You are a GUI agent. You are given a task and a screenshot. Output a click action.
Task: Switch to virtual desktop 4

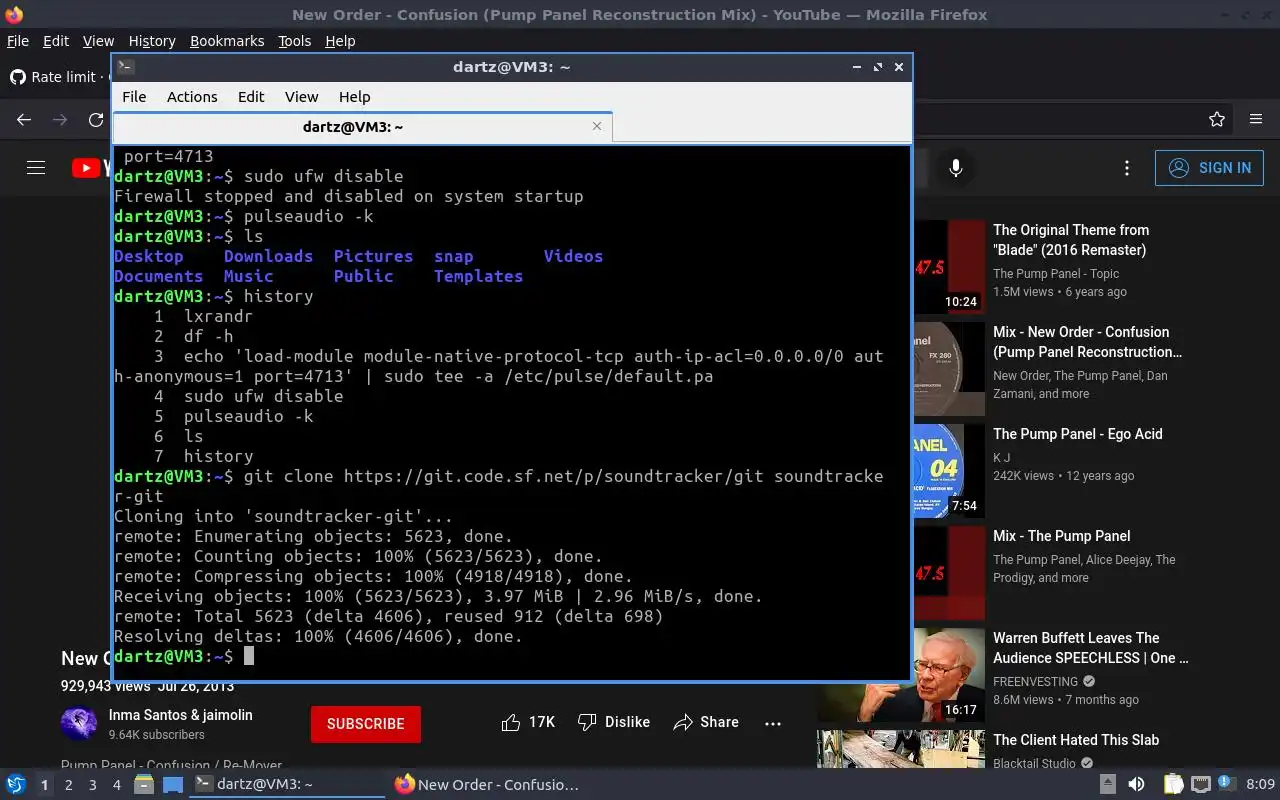pyautogui.click(x=116, y=785)
